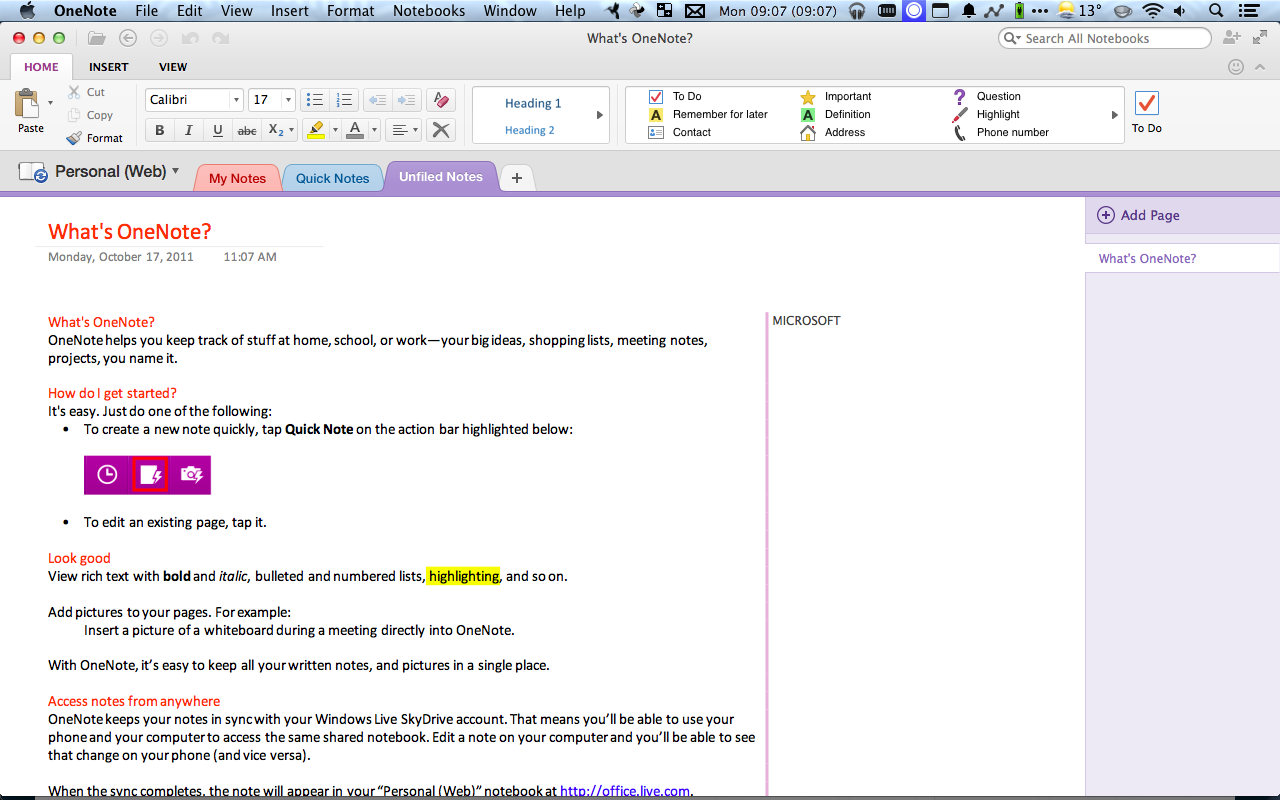Open the Notebooks menu
The width and height of the screenshot is (1280, 800).
(x=429, y=11)
